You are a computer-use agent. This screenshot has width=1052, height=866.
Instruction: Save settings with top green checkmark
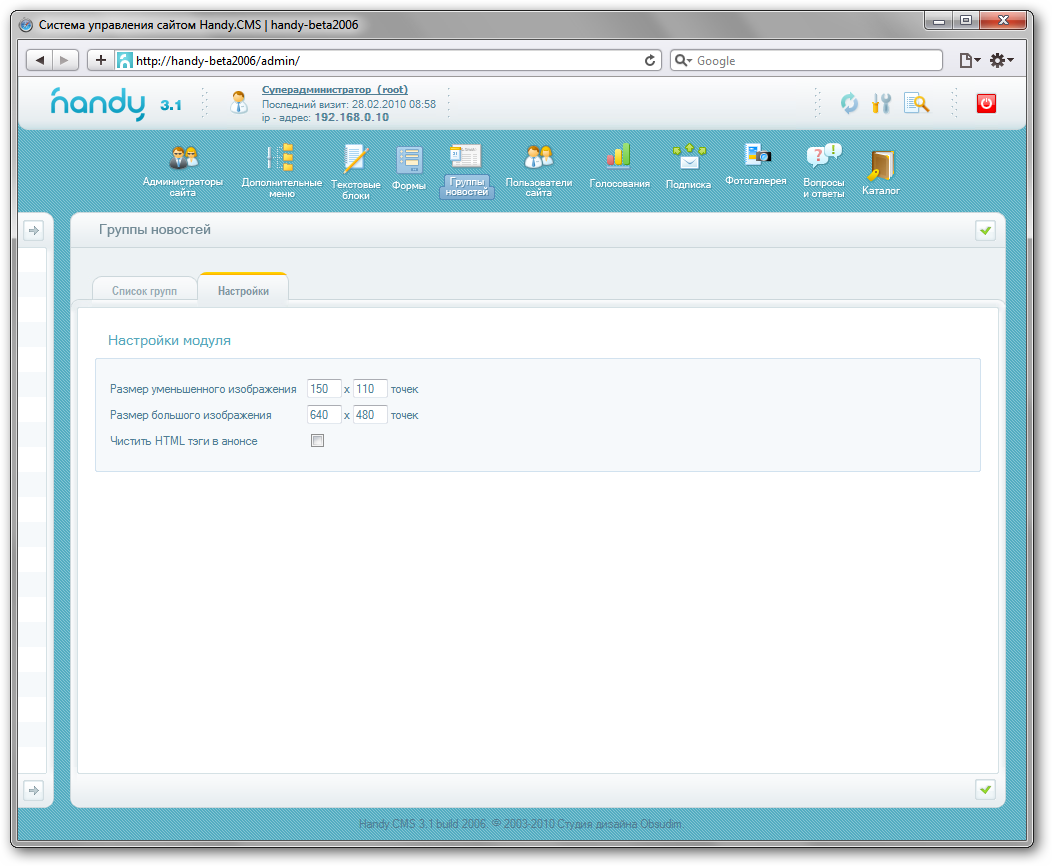click(985, 231)
